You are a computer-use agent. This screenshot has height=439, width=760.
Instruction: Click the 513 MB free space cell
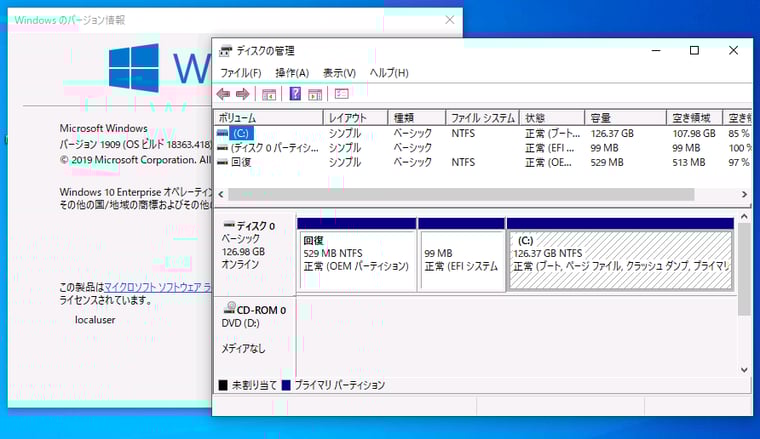[688, 162]
